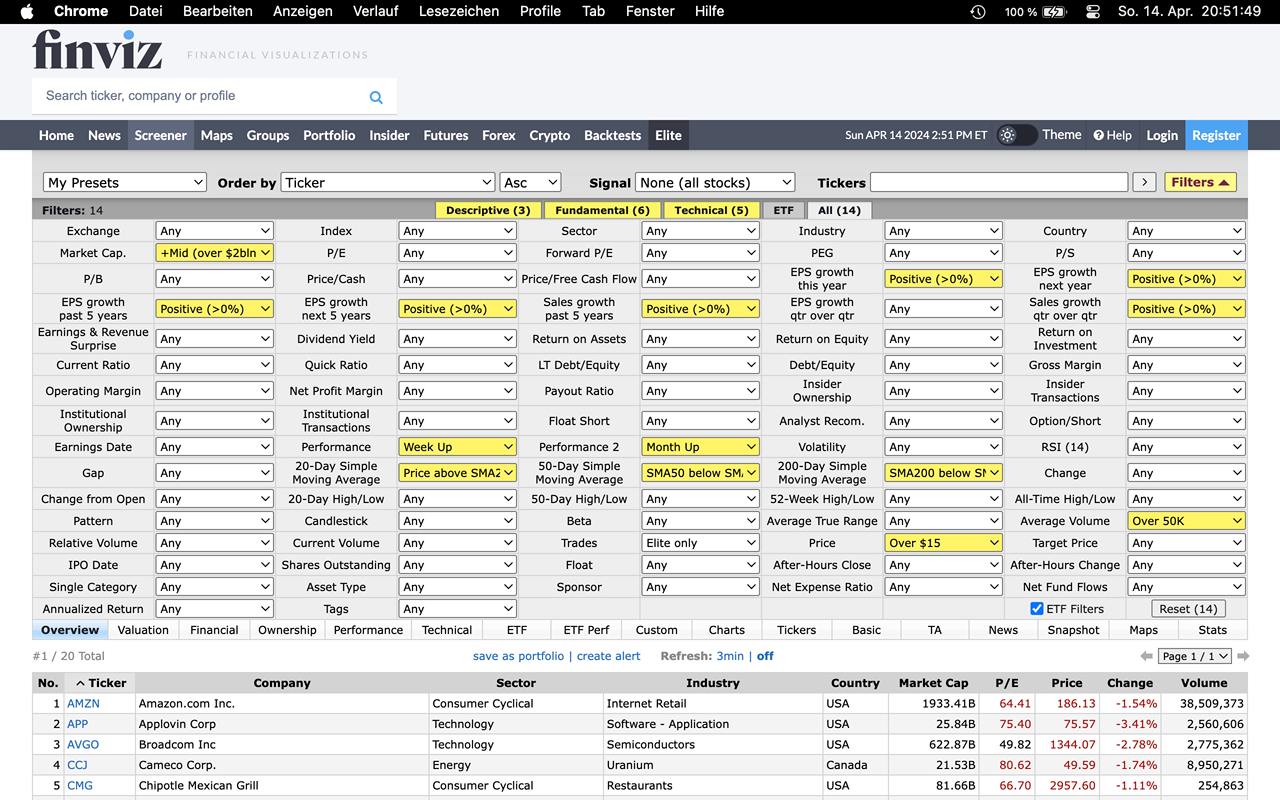The height and width of the screenshot is (800, 1280).
Task: Sort table by Market Cap column header
Action: click(x=933, y=683)
